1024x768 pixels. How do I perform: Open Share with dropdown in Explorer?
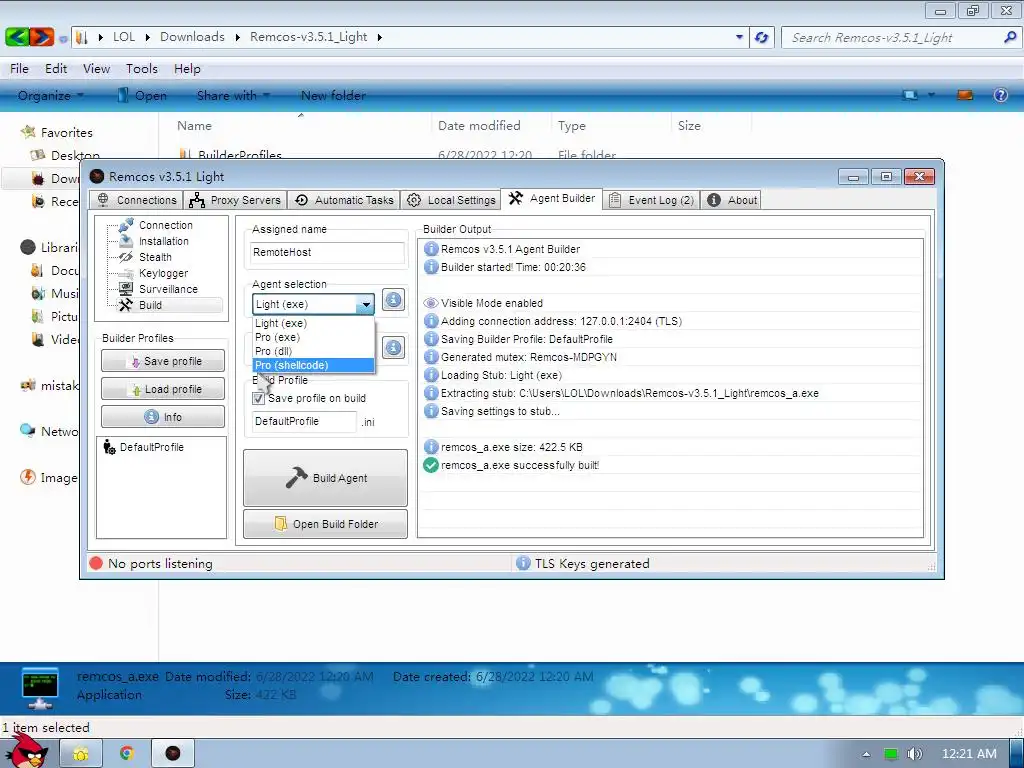(x=233, y=95)
